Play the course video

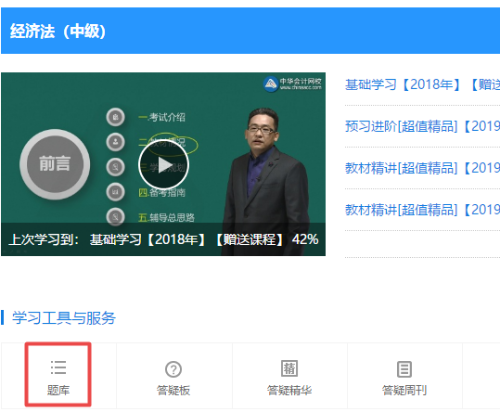pyautogui.click(x=164, y=165)
